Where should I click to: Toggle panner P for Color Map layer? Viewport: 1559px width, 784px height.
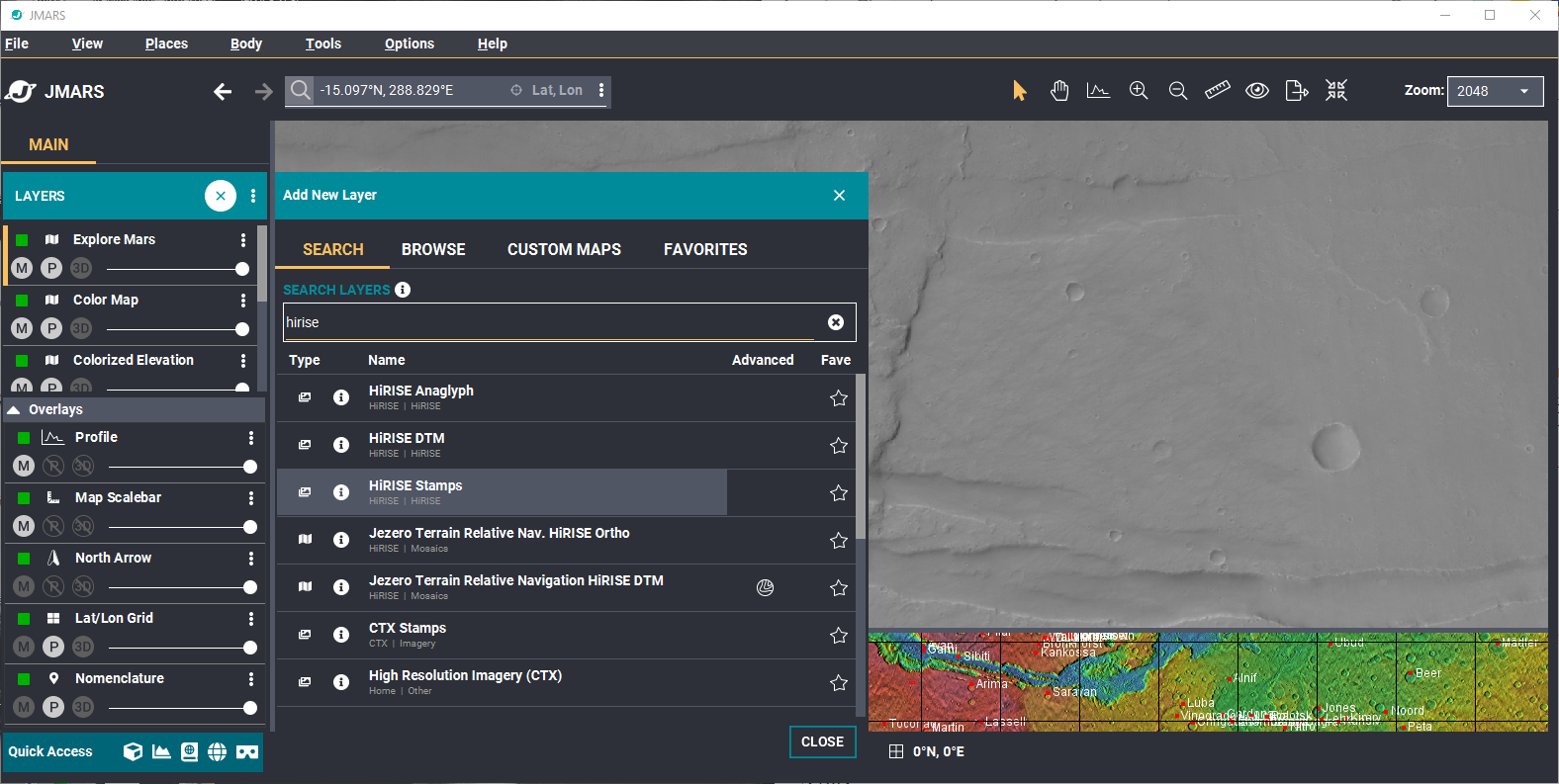click(x=51, y=328)
